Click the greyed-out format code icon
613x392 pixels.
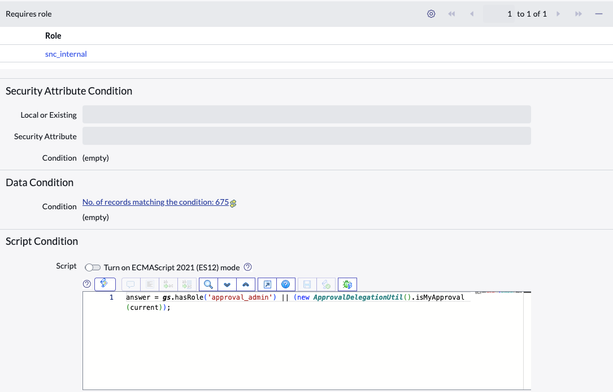point(149,284)
